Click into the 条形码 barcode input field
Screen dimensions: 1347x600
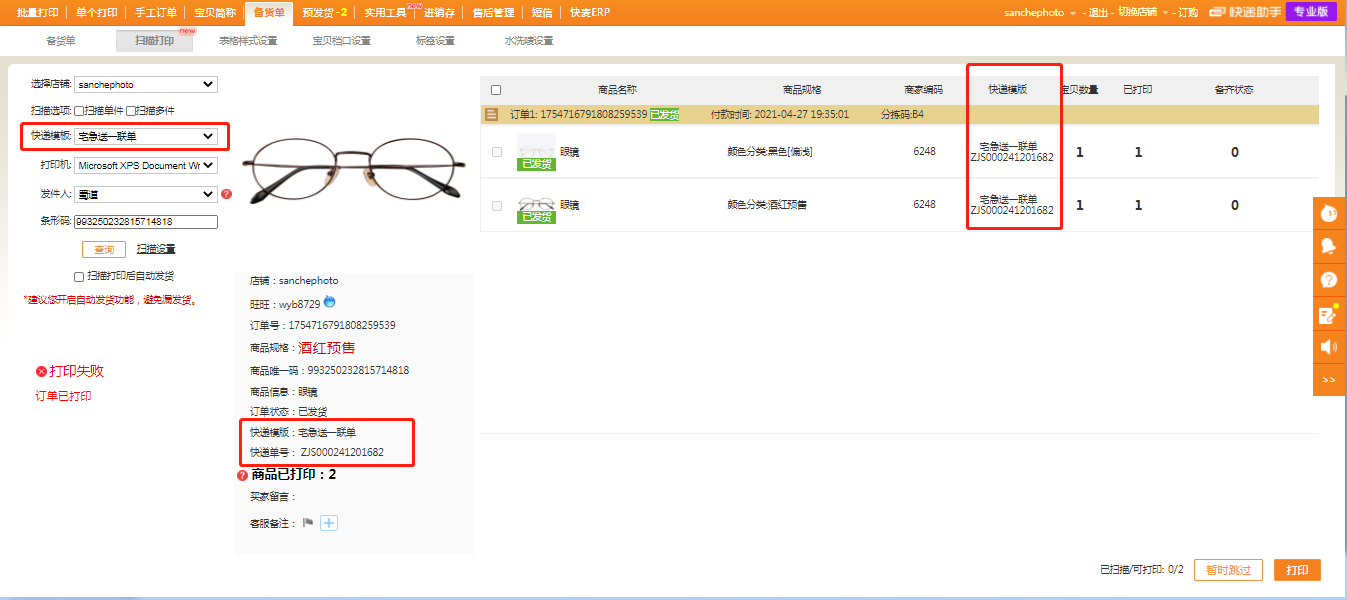146,222
